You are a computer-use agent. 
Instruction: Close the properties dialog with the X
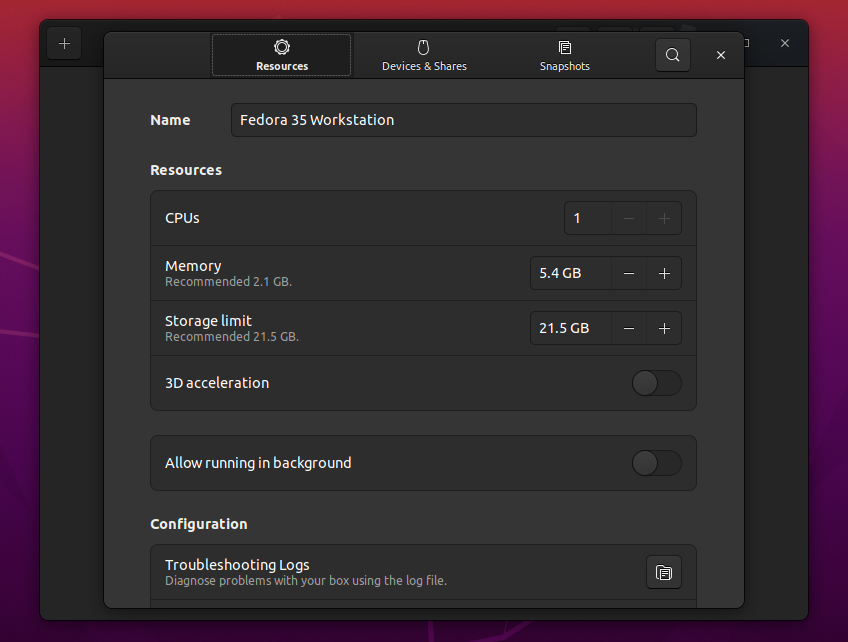tap(721, 55)
